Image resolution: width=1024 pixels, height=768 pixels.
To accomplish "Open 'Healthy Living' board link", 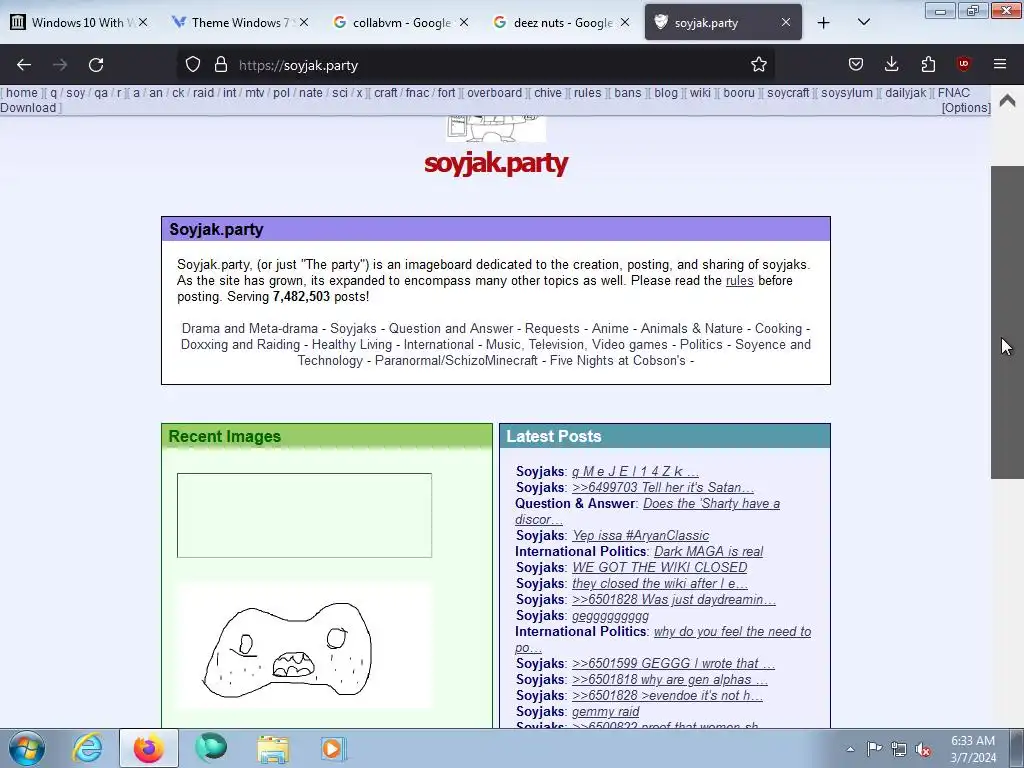I will pos(351,344).
